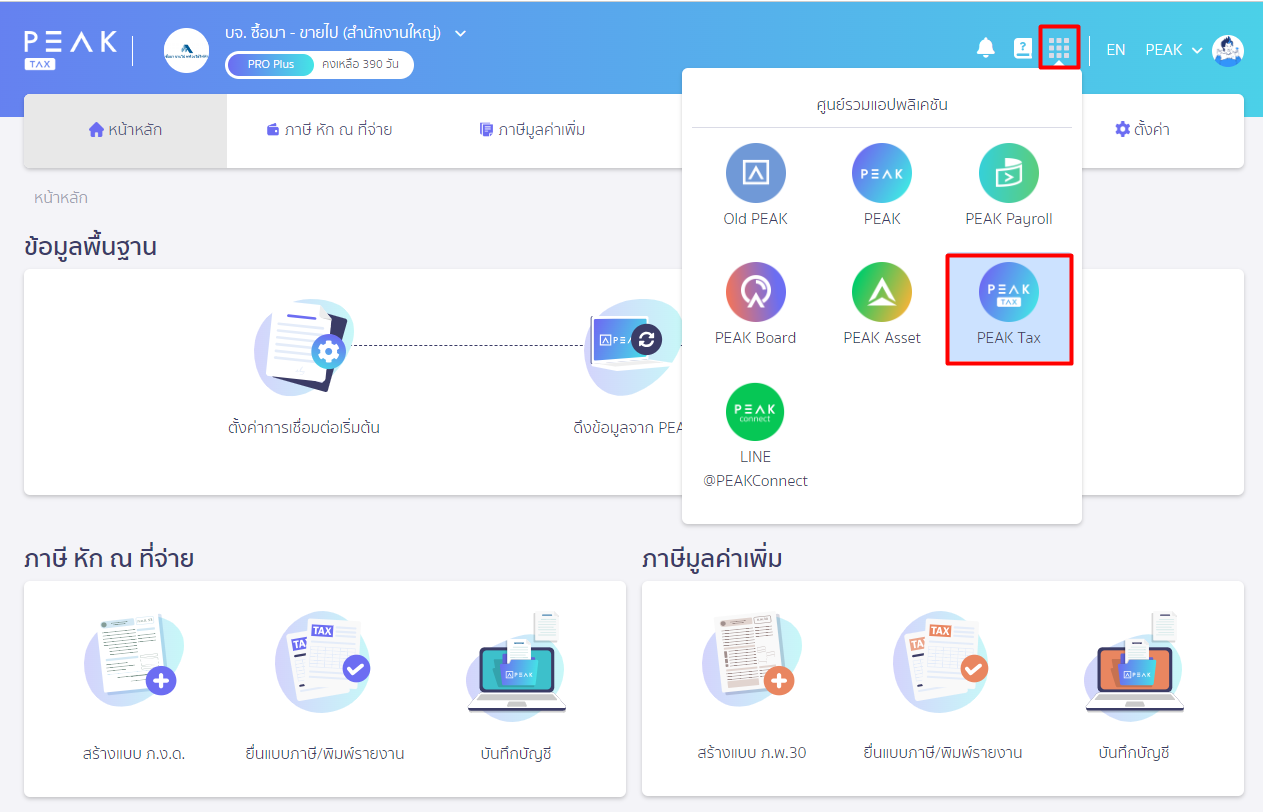This screenshot has height=812, width=1263.
Task: Toggle the application center grid icon
Action: [x=1059, y=48]
